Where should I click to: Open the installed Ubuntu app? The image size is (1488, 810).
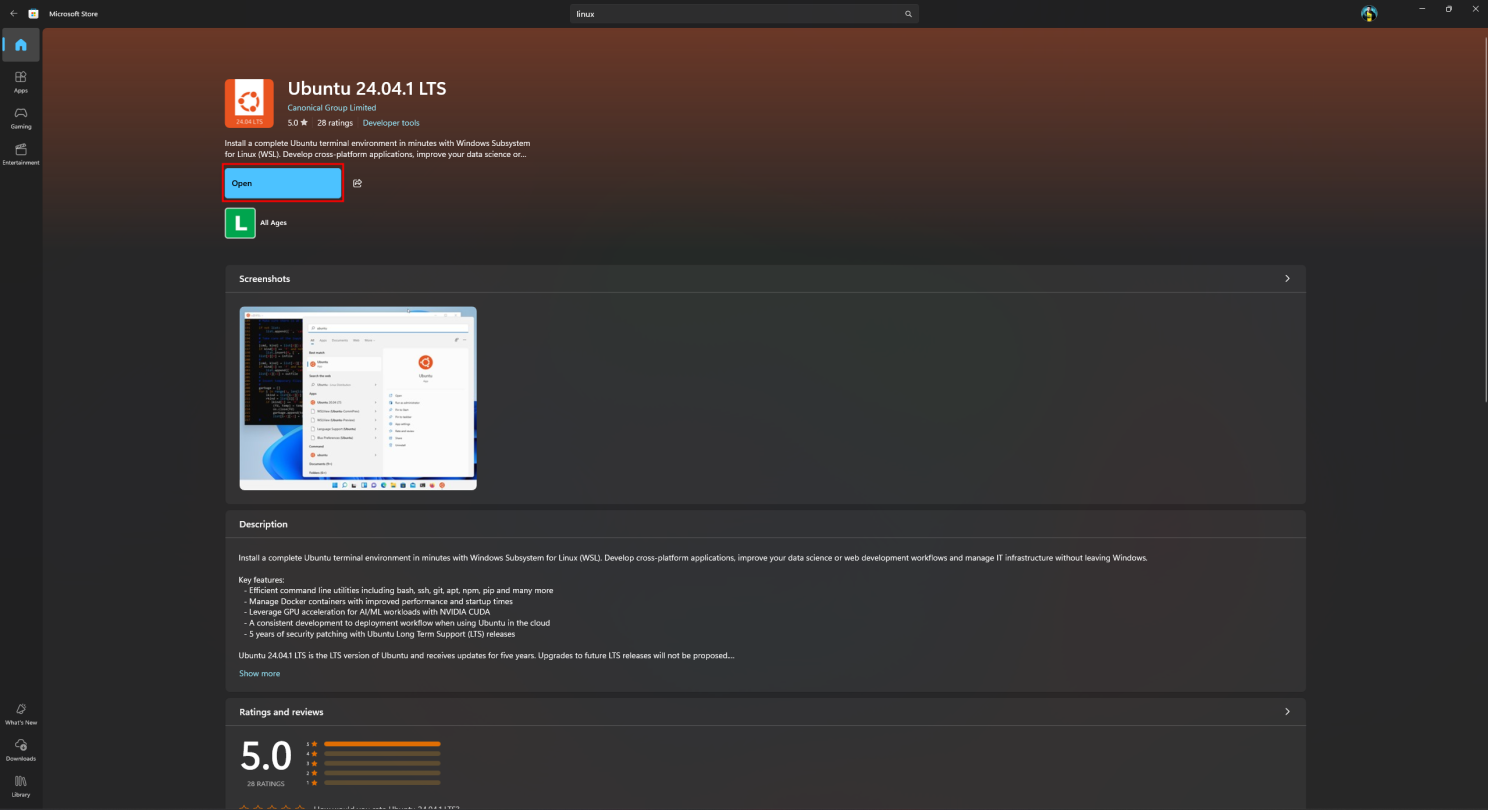[x=283, y=184]
